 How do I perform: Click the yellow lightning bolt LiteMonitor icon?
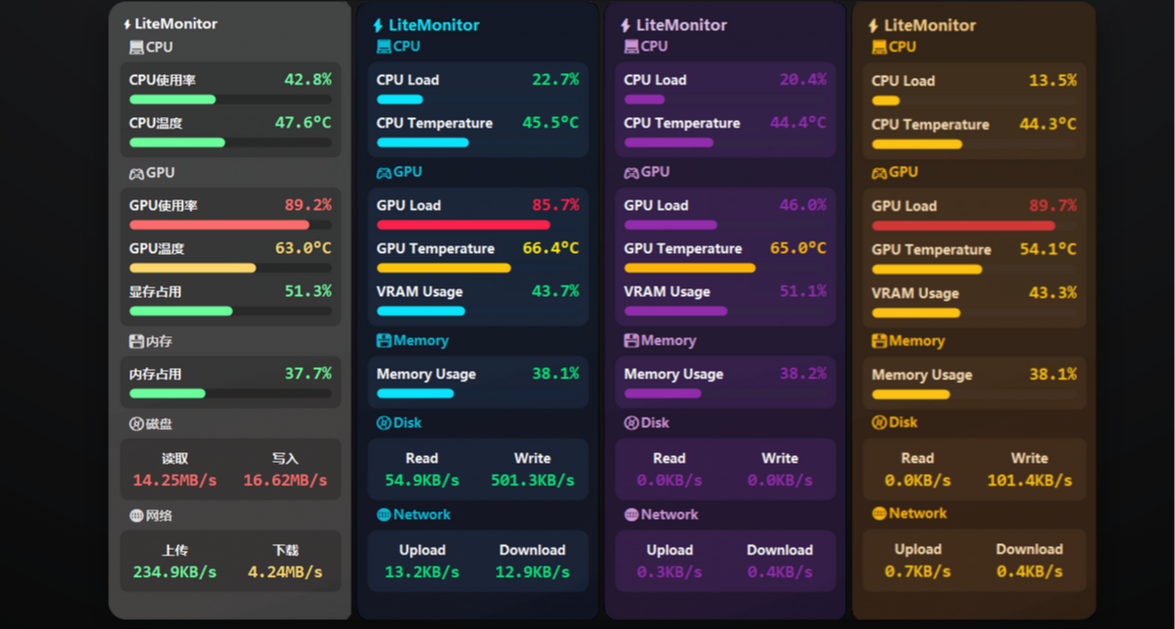(x=873, y=25)
